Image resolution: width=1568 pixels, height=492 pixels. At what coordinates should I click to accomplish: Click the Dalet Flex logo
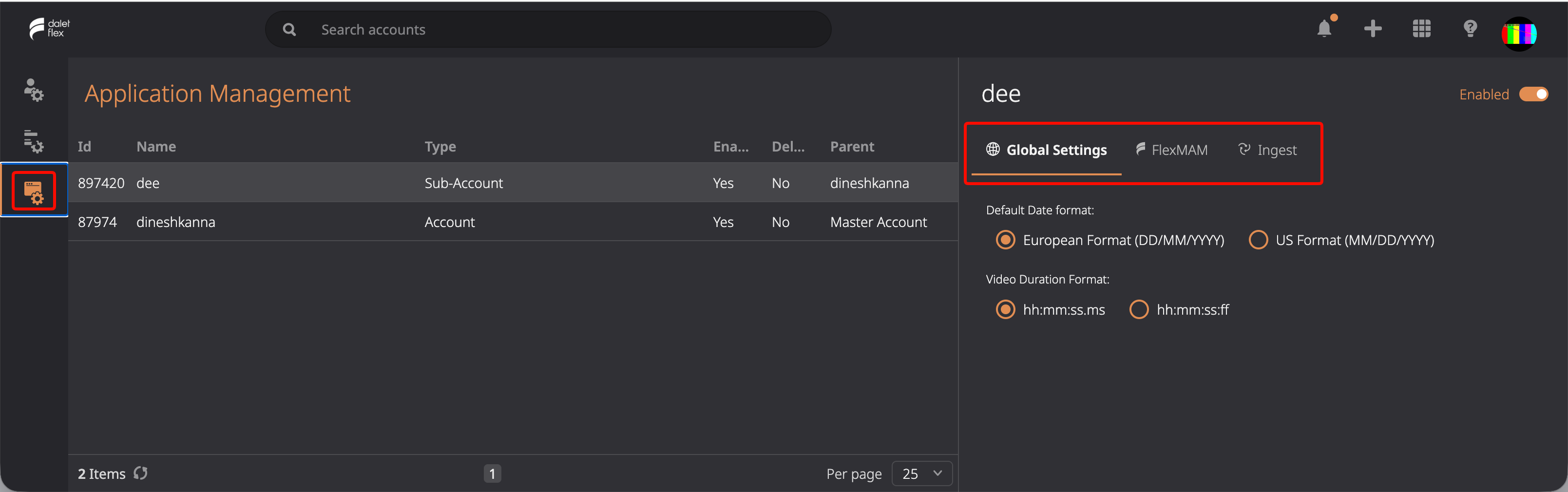49,29
